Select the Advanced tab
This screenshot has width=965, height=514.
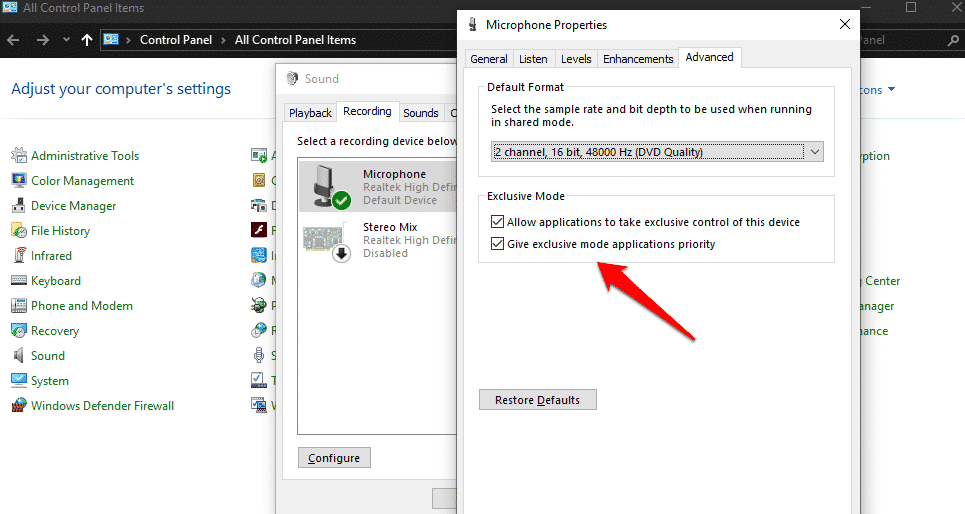coord(710,57)
